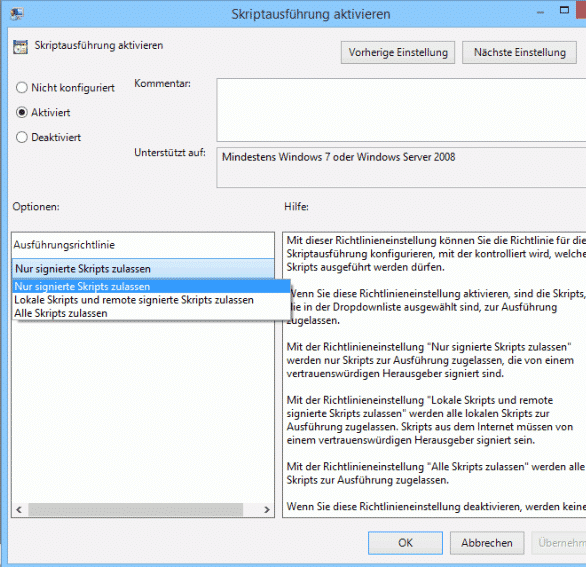
Task: Select the Deaktiviert radio button
Action: [x=22, y=137]
